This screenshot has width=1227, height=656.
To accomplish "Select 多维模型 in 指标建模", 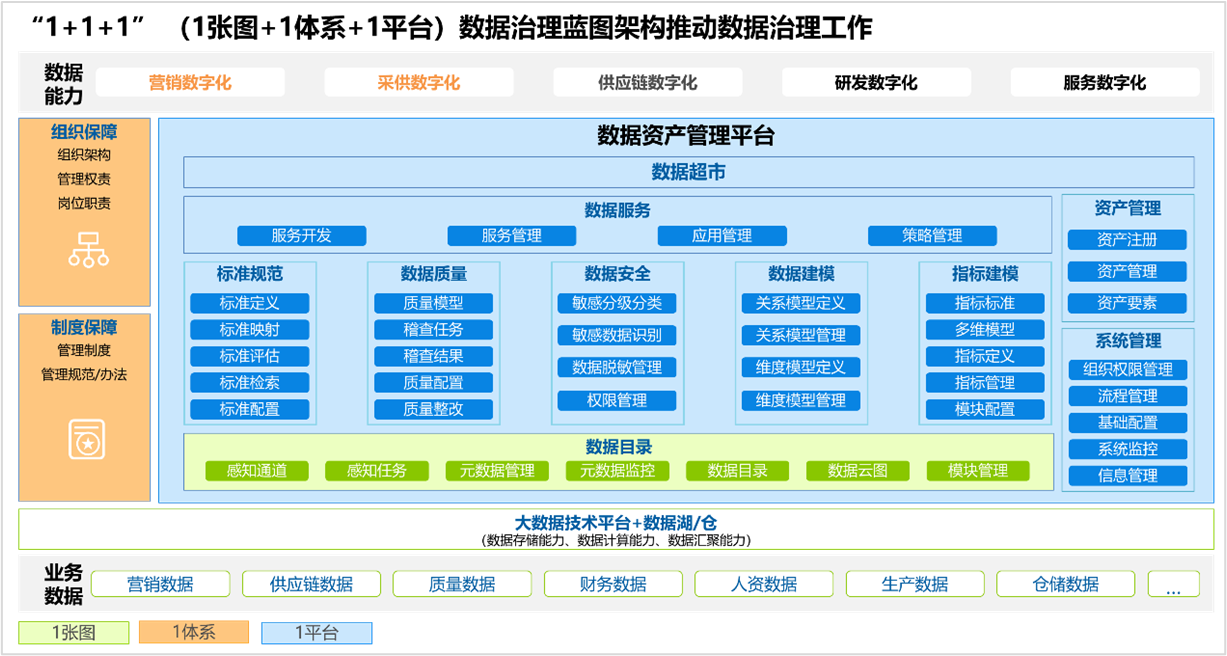I will (985, 330).
